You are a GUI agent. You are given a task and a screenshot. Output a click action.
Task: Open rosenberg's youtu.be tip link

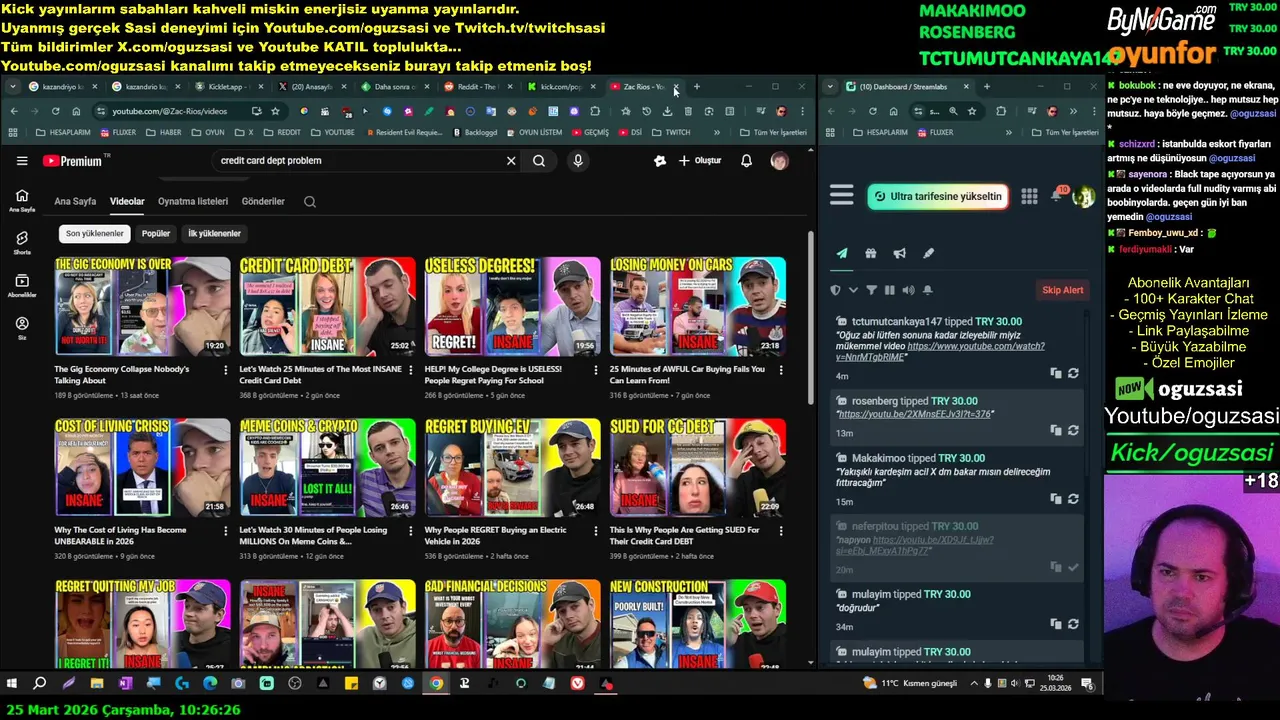pyautogui.click(x=914, y=414)
